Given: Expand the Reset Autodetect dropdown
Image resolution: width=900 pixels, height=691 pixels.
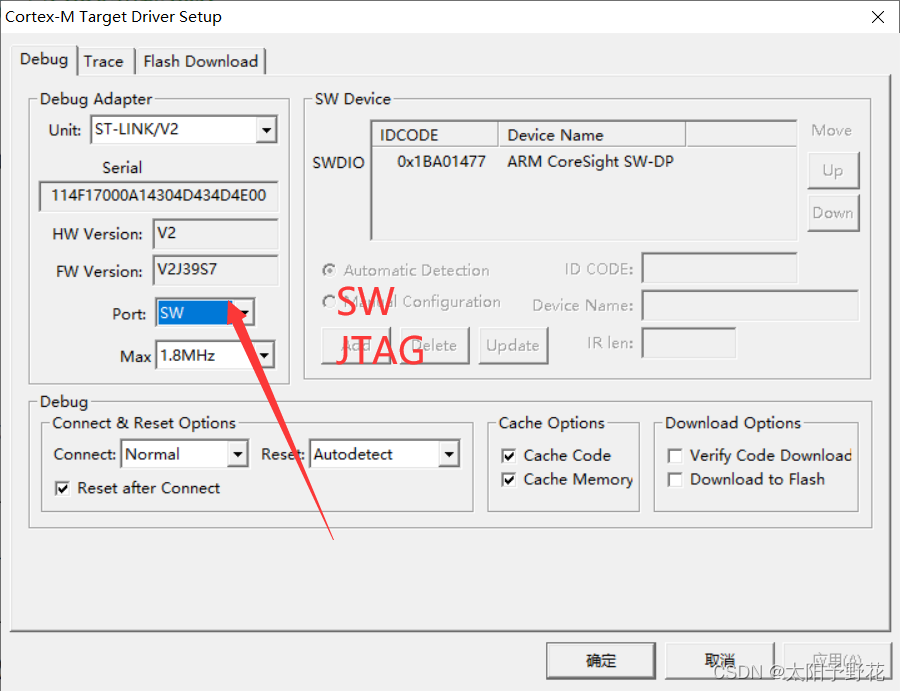Looking at the screenshot, I should pos(449,455).
